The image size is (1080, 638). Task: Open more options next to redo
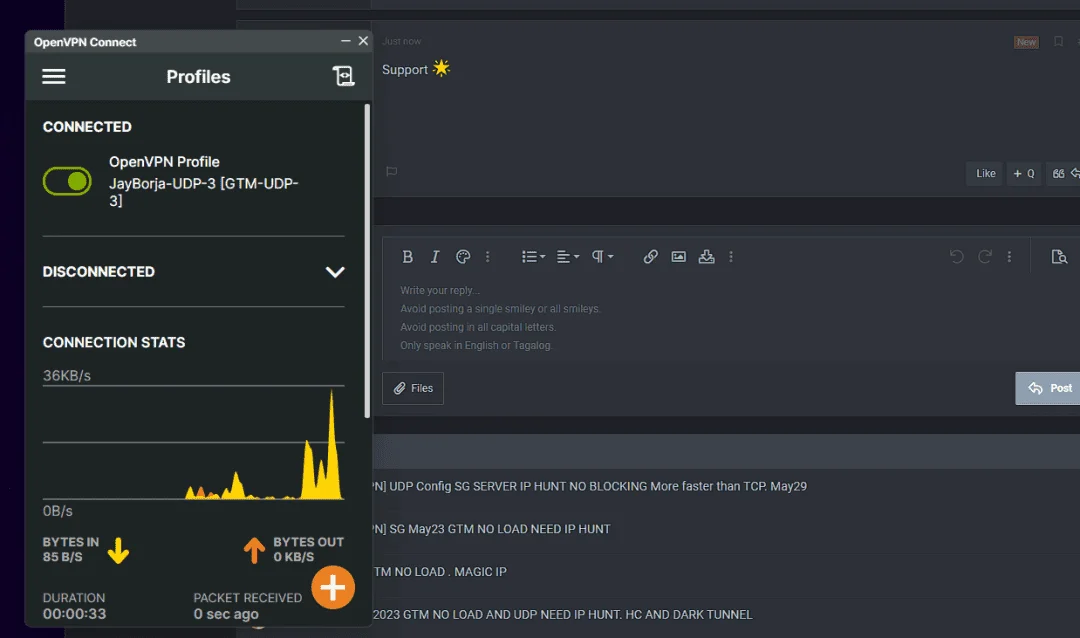pos(1009,257)
